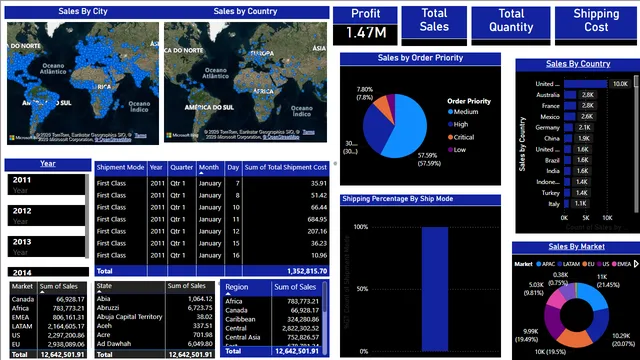Click the Shipping Percentage By Ship Mode title

click(x=398, y=199)
